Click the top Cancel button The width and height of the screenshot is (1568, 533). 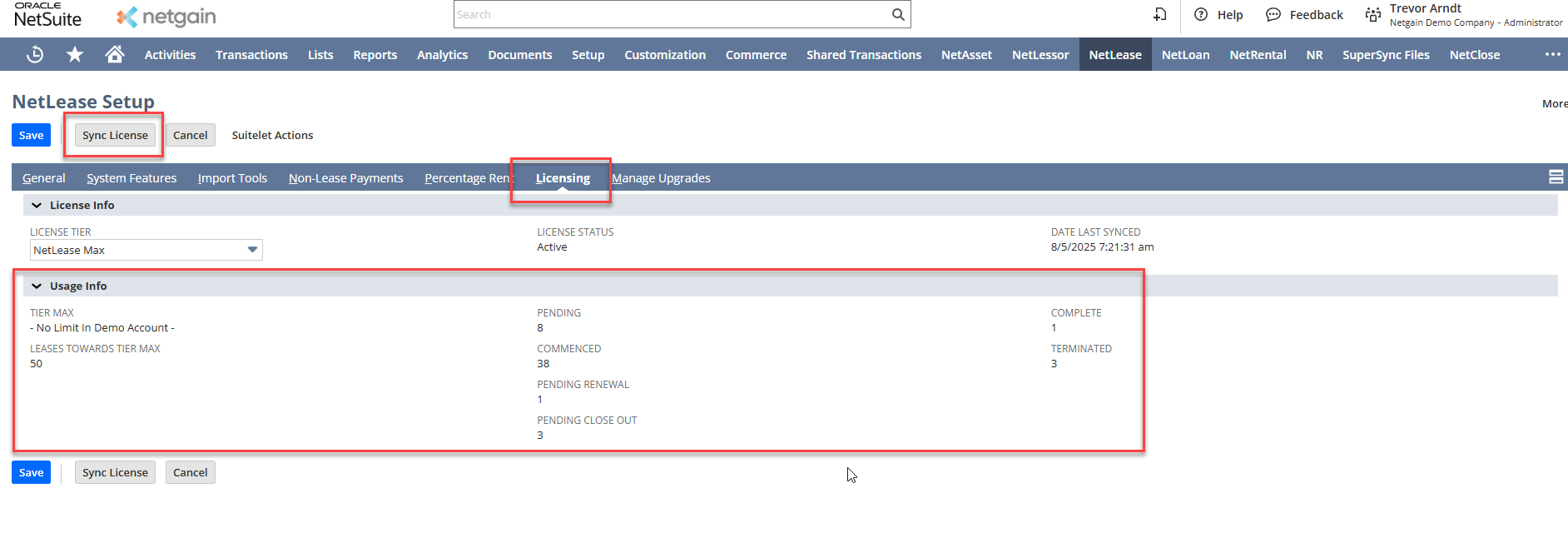tap(190, 135)
